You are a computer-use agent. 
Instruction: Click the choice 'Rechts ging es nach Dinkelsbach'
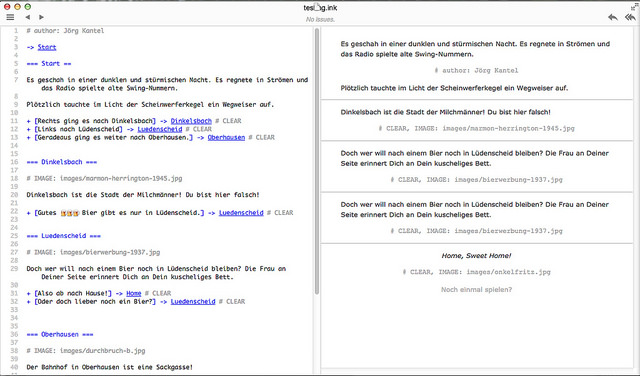point(95,121)
